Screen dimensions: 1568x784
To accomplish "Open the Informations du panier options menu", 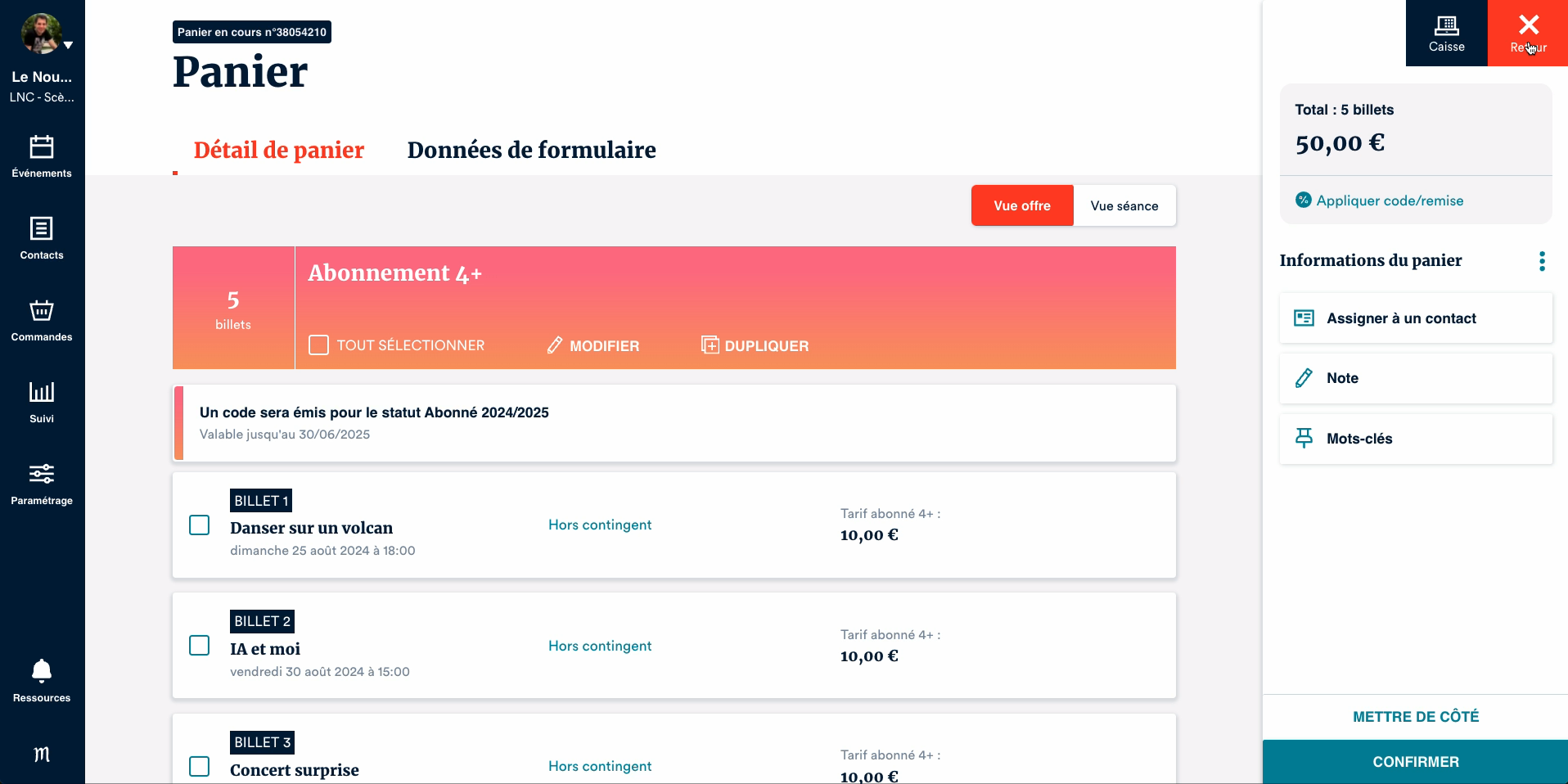I will point(1542,261).
